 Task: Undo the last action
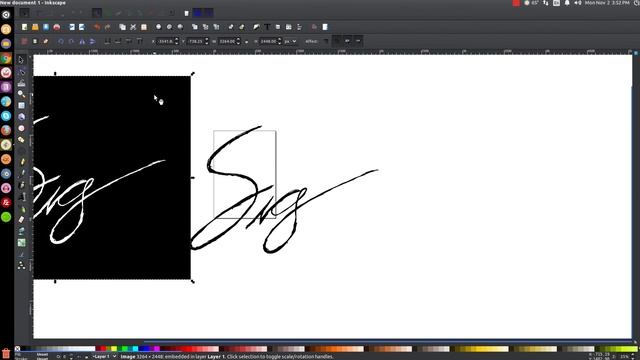[x=97, y=27]
